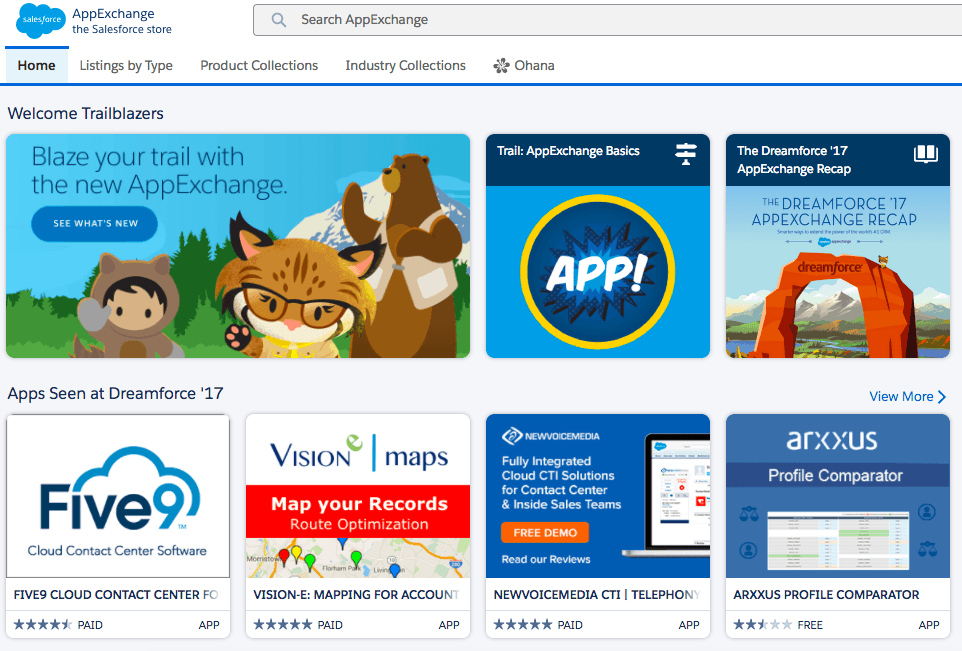Open the APP! trail badge image
Image resolution: width=962 pixels, height=651 pixels.
pyautogui.click(x=598, y=272)
